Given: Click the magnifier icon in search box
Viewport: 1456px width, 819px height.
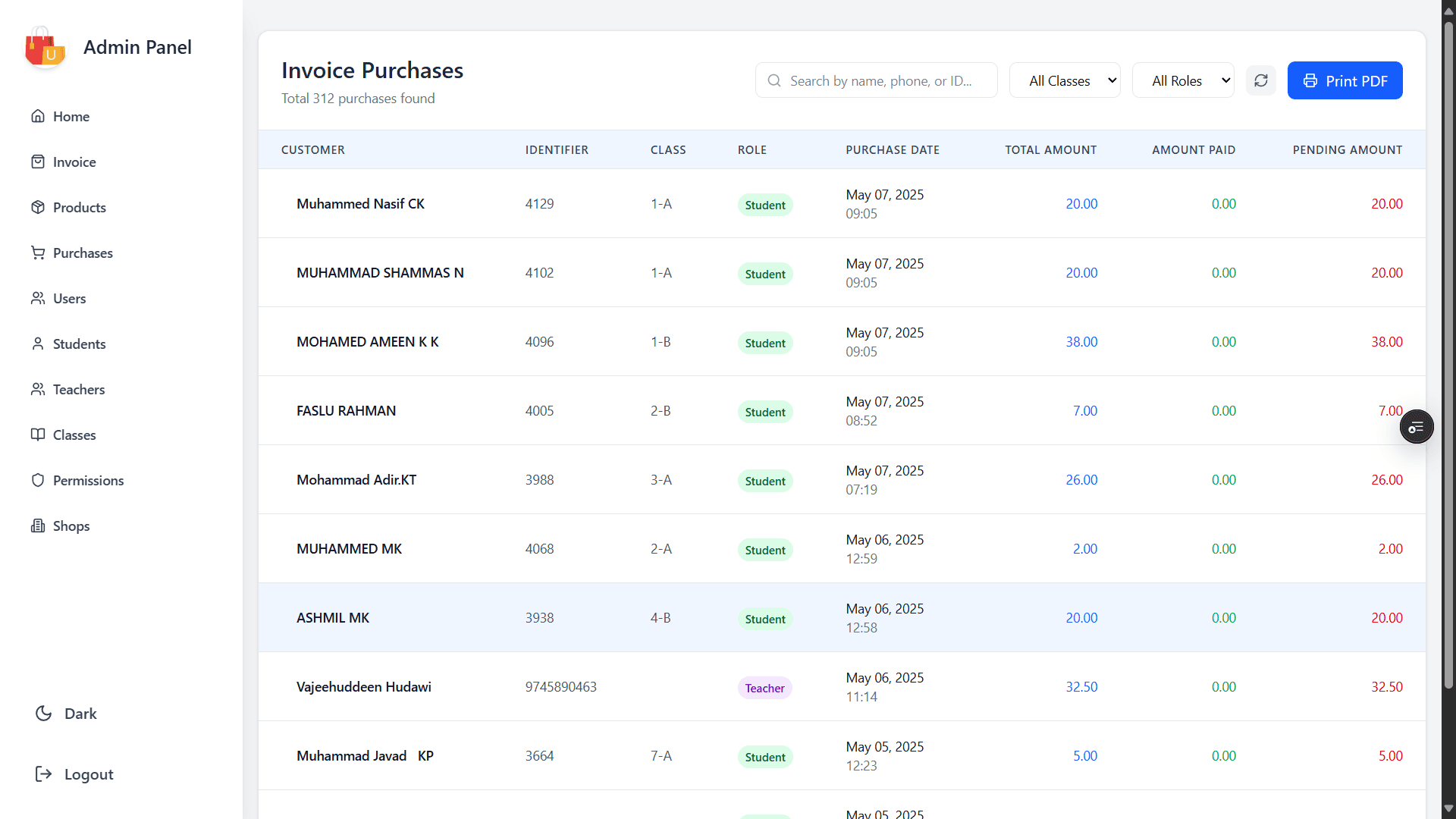Looking at the screenshot, I should coord(774,80).
